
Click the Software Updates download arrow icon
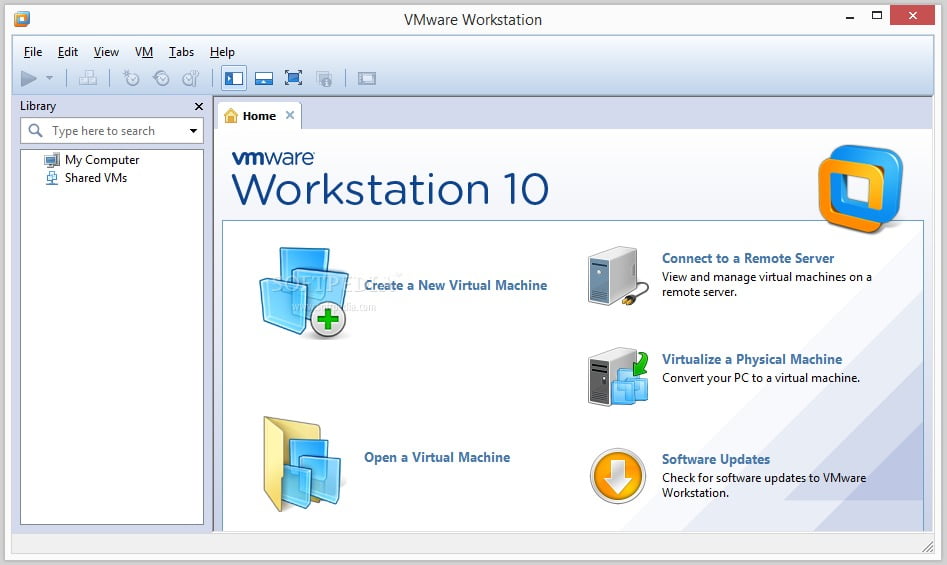[x=617, y=476]
